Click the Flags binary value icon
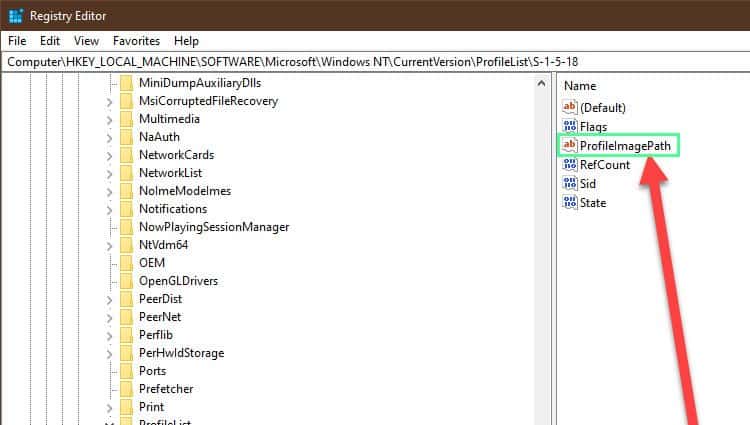 (x=570, y=126)
